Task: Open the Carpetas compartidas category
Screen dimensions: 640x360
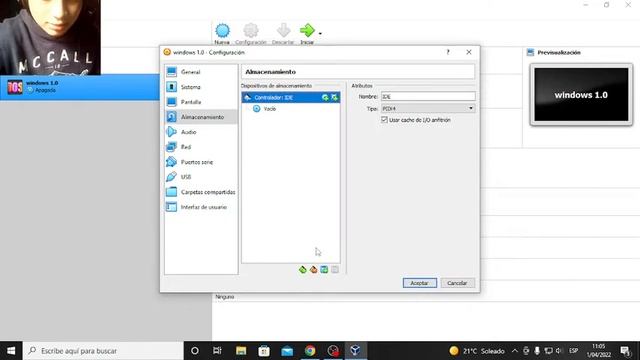Action: [x=201, y=192]
